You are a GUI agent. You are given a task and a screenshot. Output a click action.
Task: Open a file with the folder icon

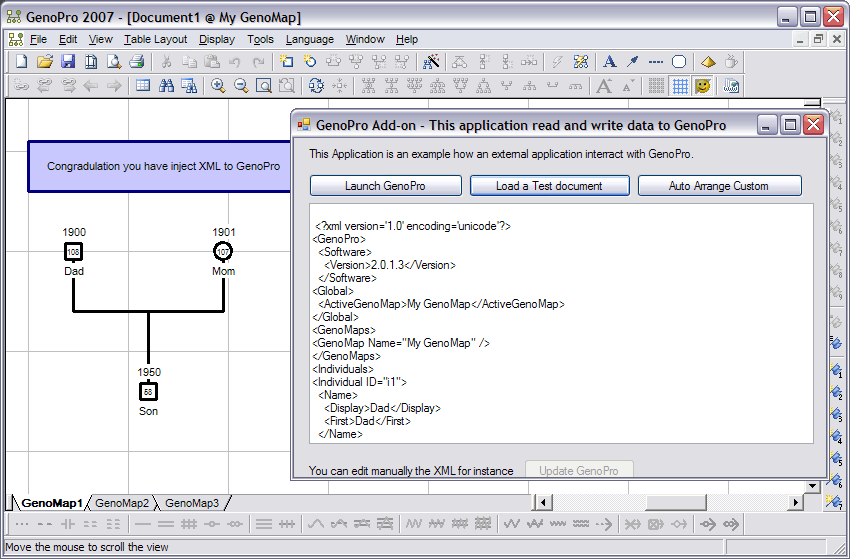pos(45,62)
